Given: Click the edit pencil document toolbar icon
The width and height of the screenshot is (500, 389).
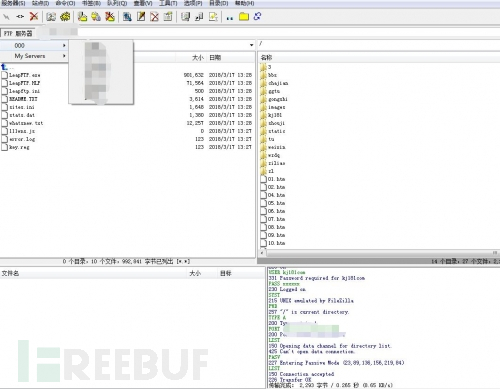Looking at the screenshot, I should (x=141, y=16).
